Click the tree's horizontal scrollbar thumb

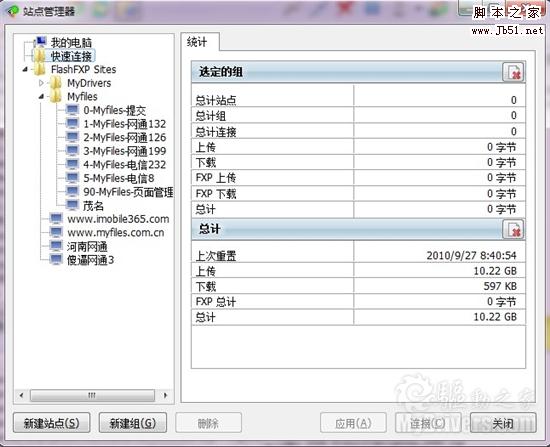(92, 395)
